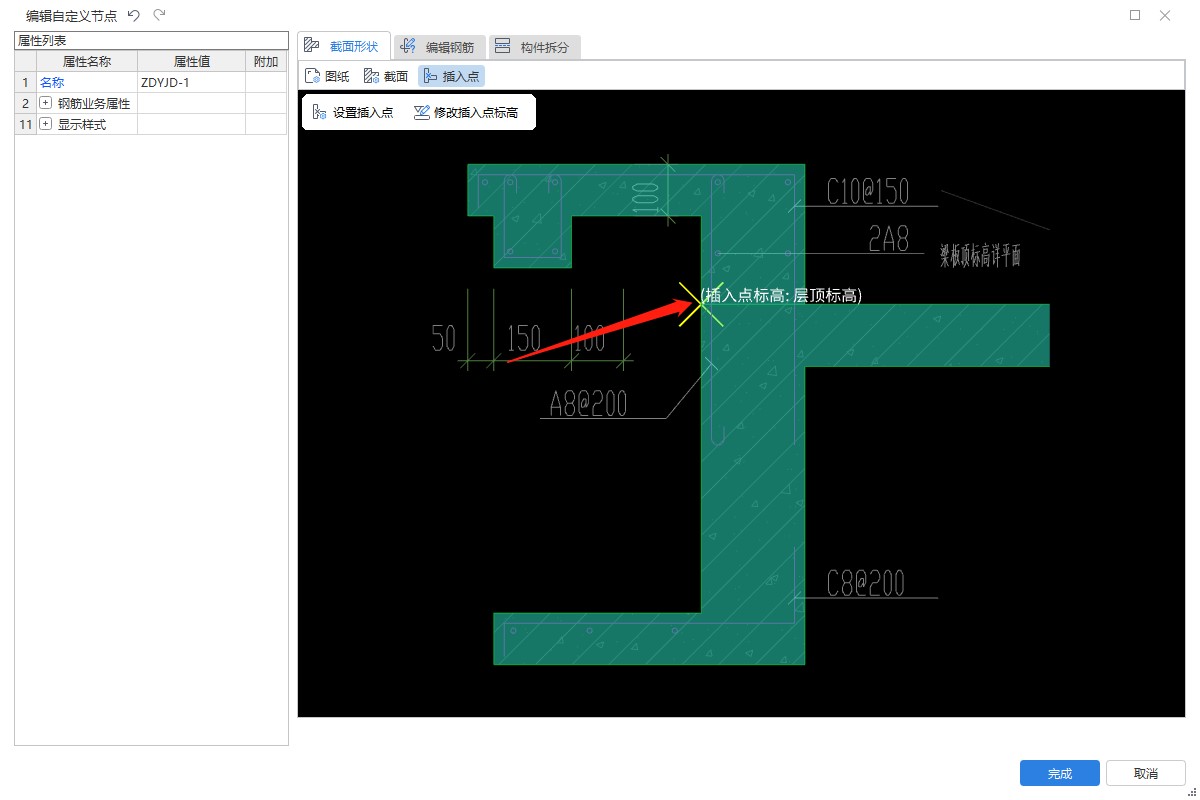Click the 修改插入点标高 icon

[x=422, y=113]
